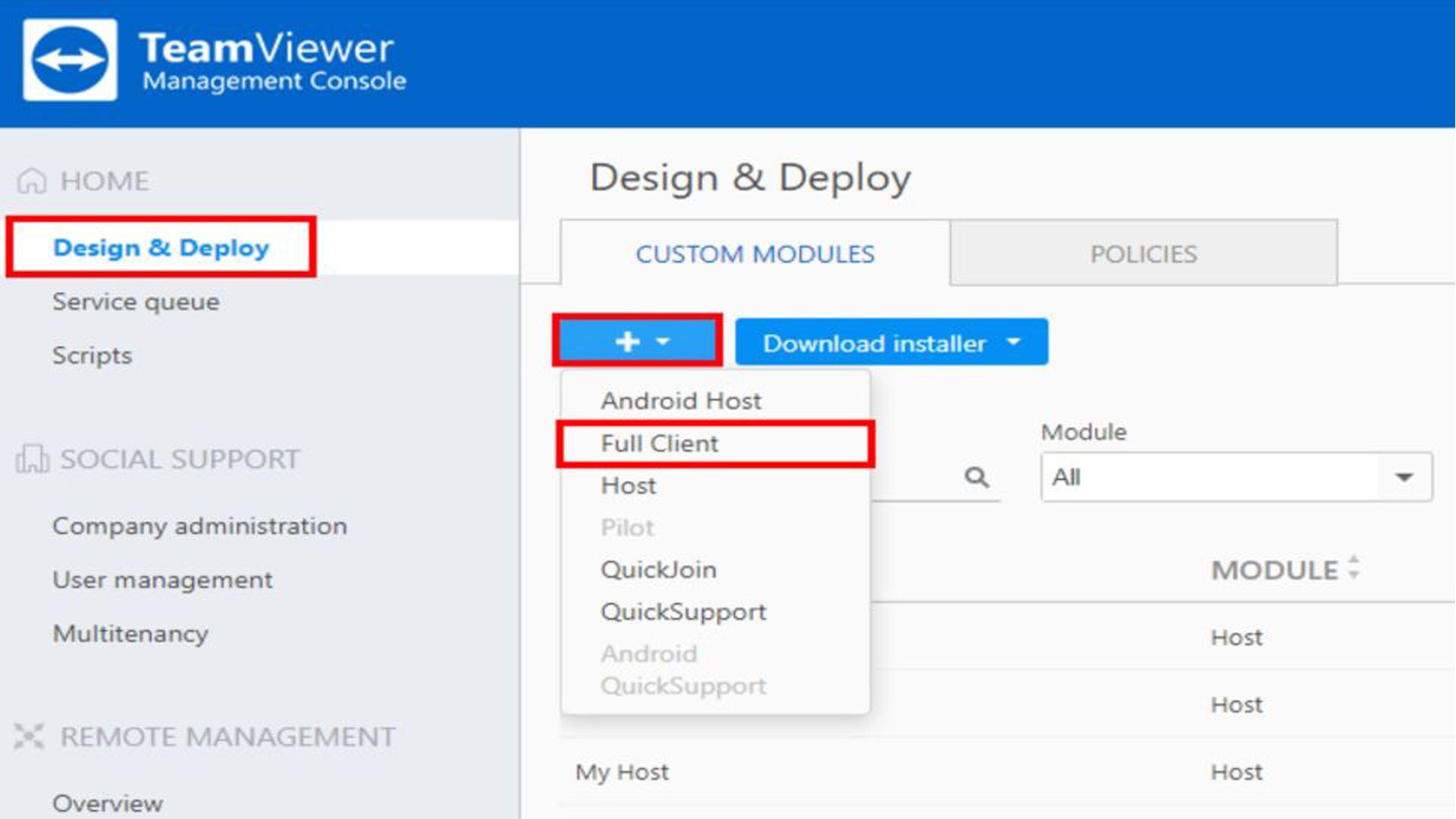This screenshot has width=1456, height=819.
Task: Click the search magnifier icon
Action: (x=977, y=477)
